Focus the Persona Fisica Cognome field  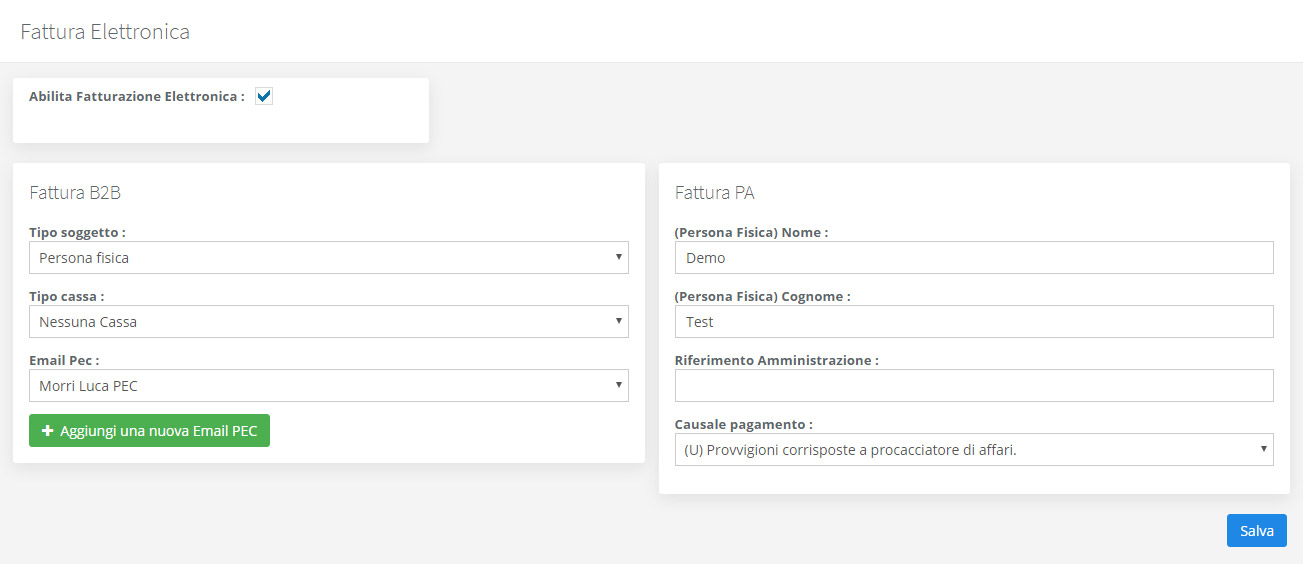[974, 322]
